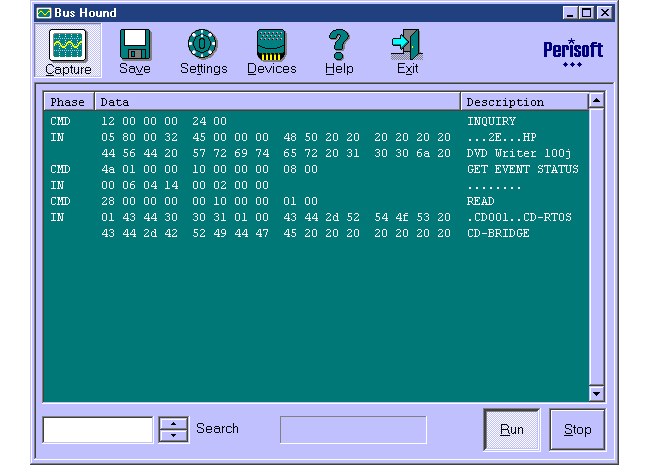Click the Run button
The image size is (650, 465).
tap(512, 430)
